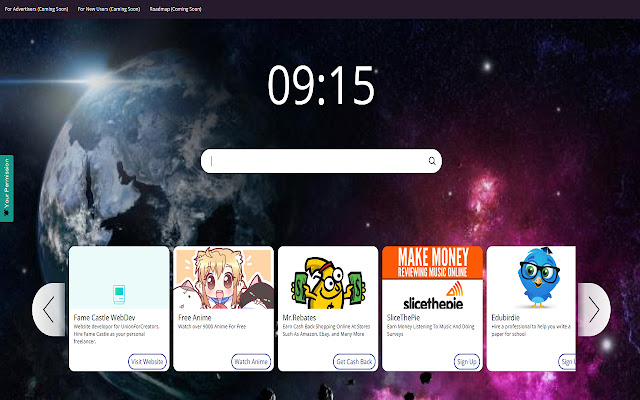Click the Edubirdie title text
This screenshot has height=400, width=640.
(x=505, y=318)
